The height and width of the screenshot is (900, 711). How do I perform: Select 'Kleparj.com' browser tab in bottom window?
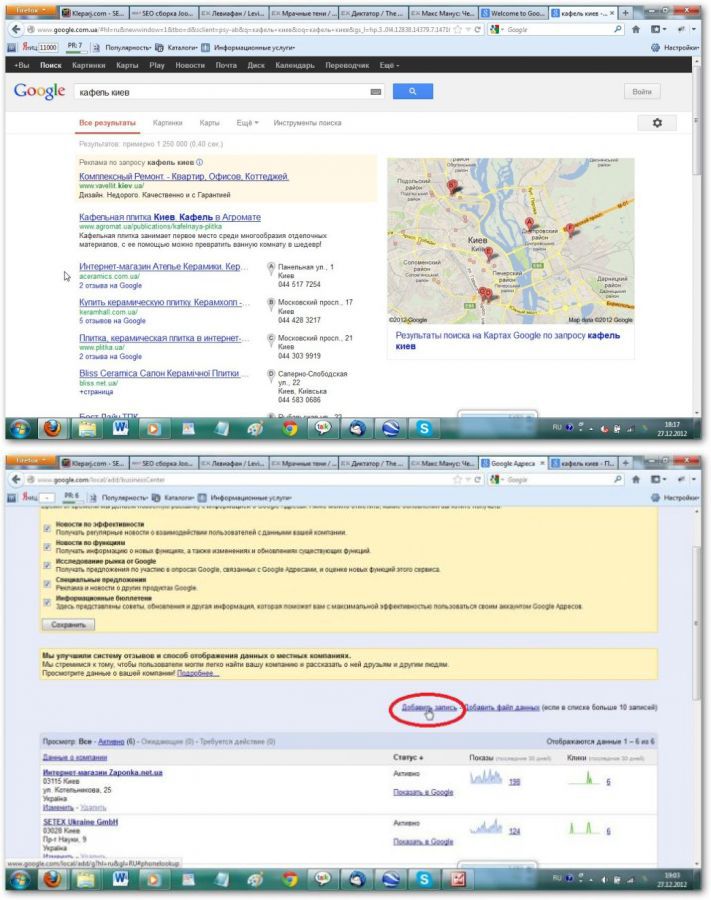point(93,463)
